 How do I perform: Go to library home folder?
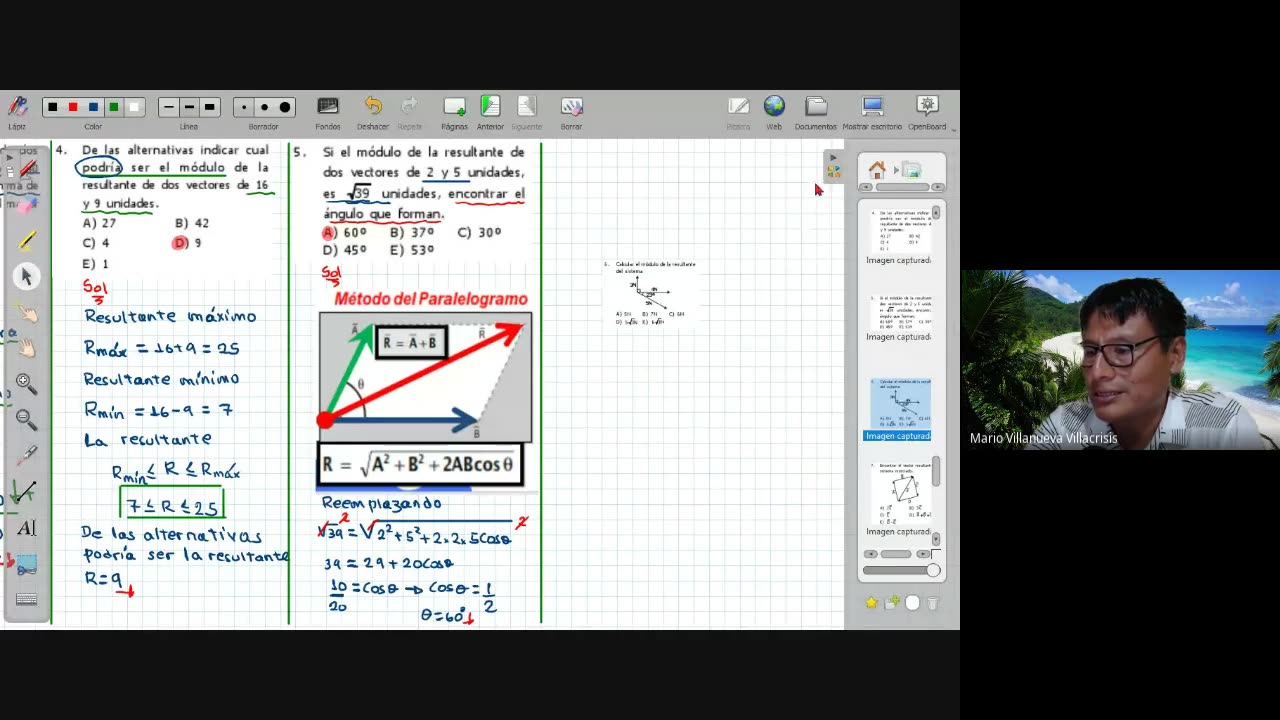click(877, 169)
